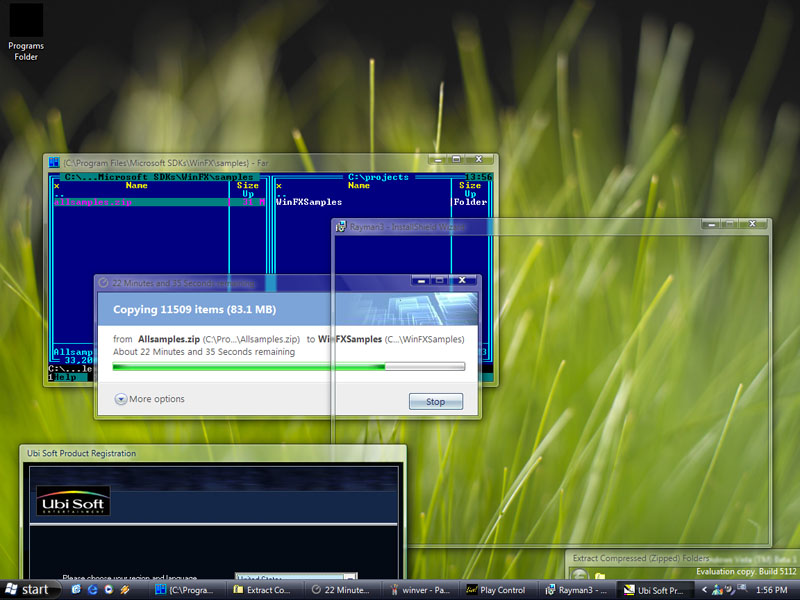Minimize the Far window

pyautogui.click(x=438, y=159)
